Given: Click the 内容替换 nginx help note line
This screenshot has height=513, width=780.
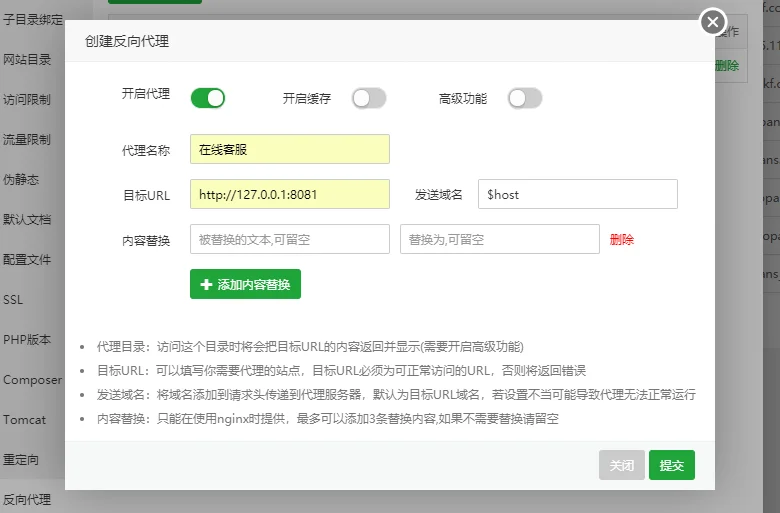Looking at the screenshot, I should (328, 418).
